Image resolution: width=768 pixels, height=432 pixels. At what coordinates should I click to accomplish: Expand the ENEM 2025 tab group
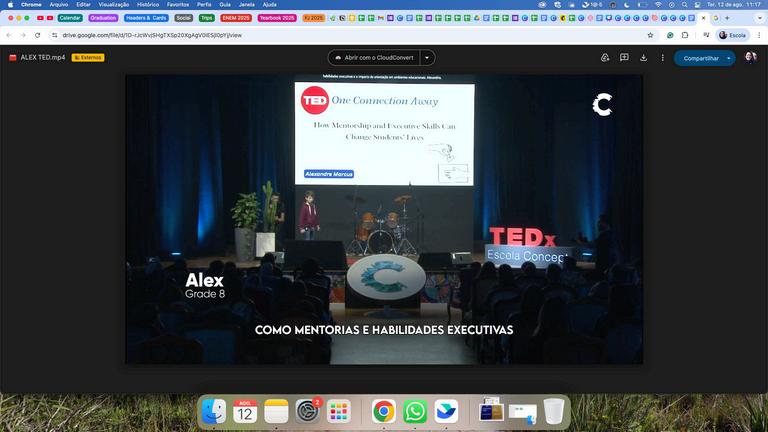coord(236,18)
